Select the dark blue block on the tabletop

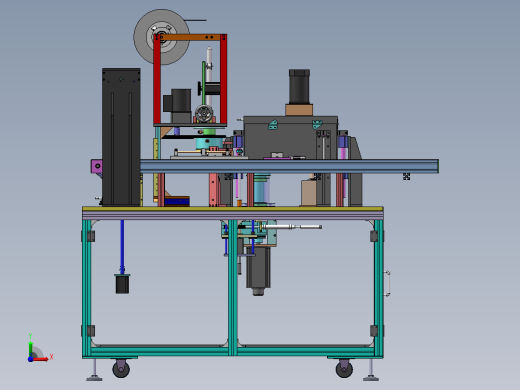click(177, 201)
